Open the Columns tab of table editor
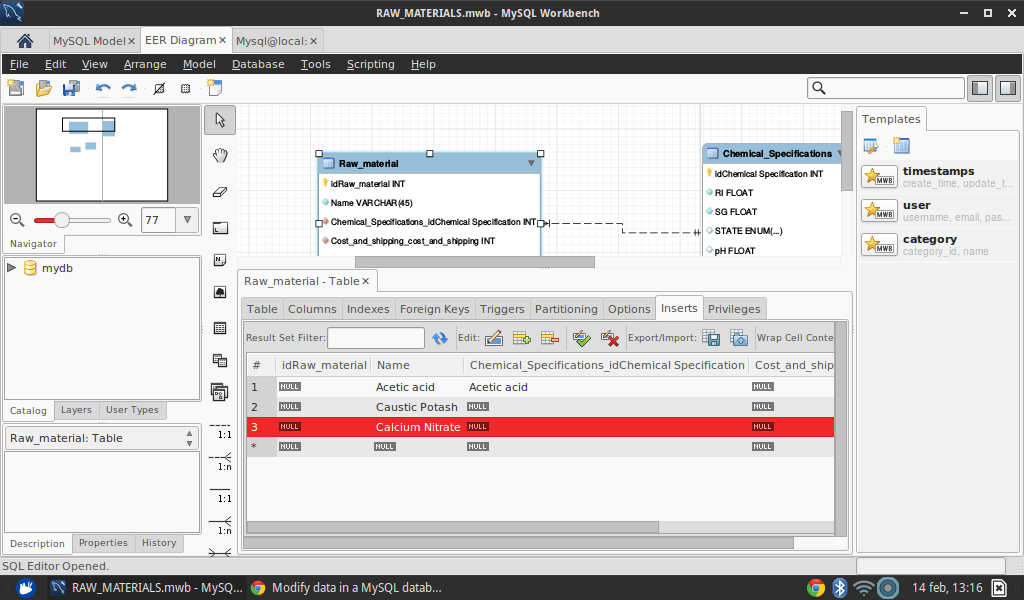This screenshot has height=600, width=1024. point(312,309)
